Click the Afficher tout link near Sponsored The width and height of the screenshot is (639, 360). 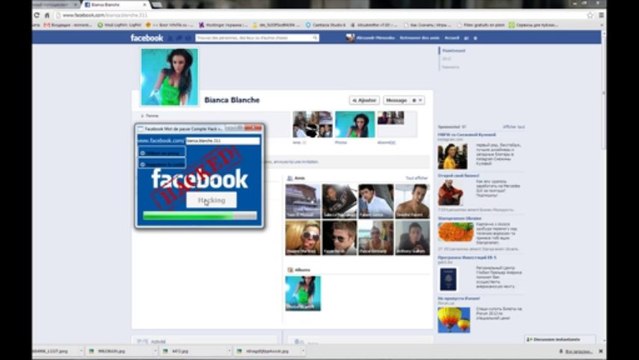513,127
